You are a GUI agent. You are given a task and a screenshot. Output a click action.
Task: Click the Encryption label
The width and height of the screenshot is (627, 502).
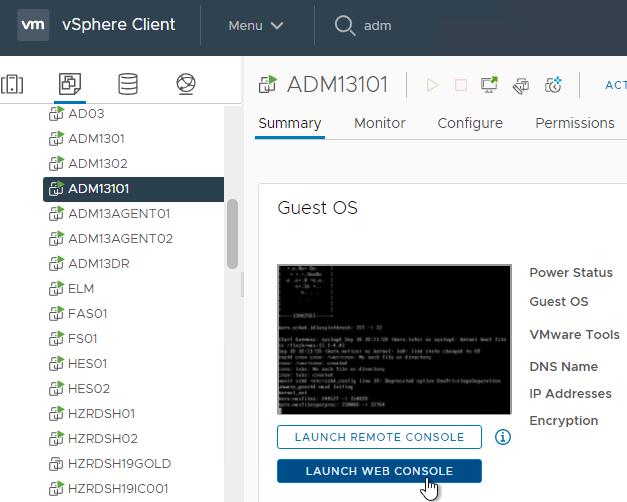coord(564,421)
